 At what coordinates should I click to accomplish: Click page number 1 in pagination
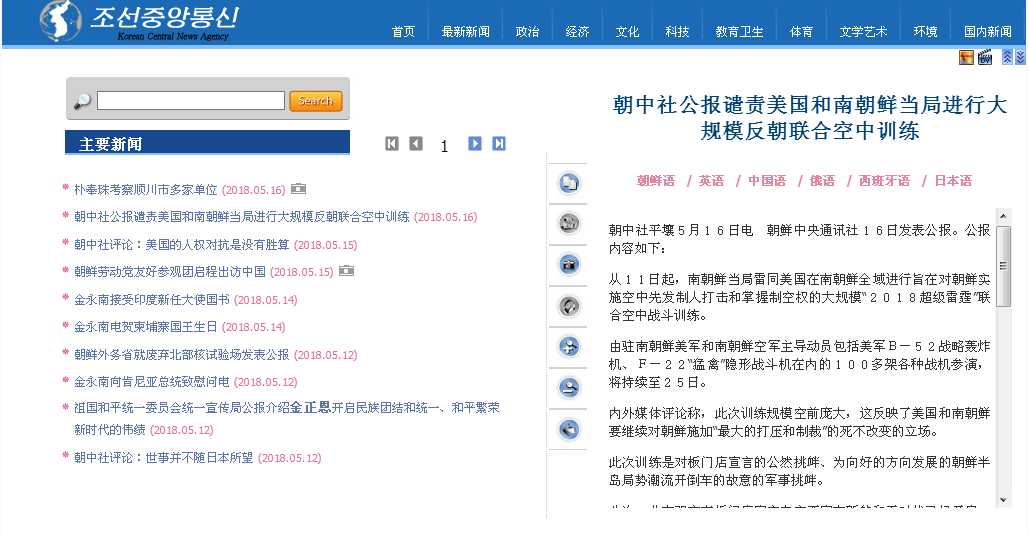tap(445, 146)
